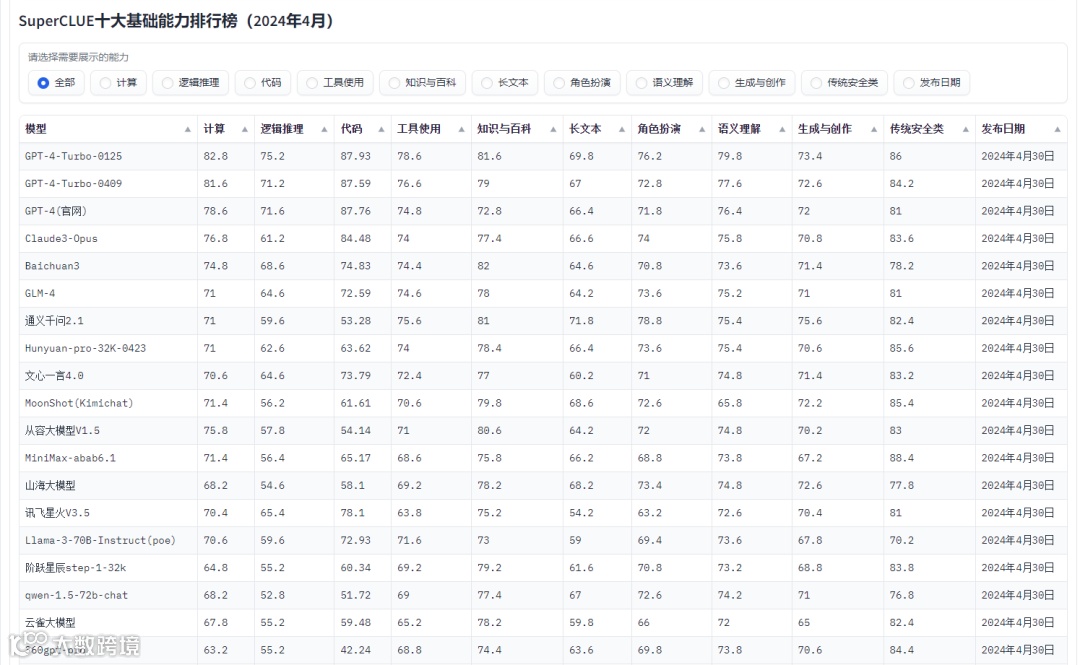The width and height of the screenshot is (1080, 665).
Task: Sort table by 模型 column arrow
Action: point(187,130)
